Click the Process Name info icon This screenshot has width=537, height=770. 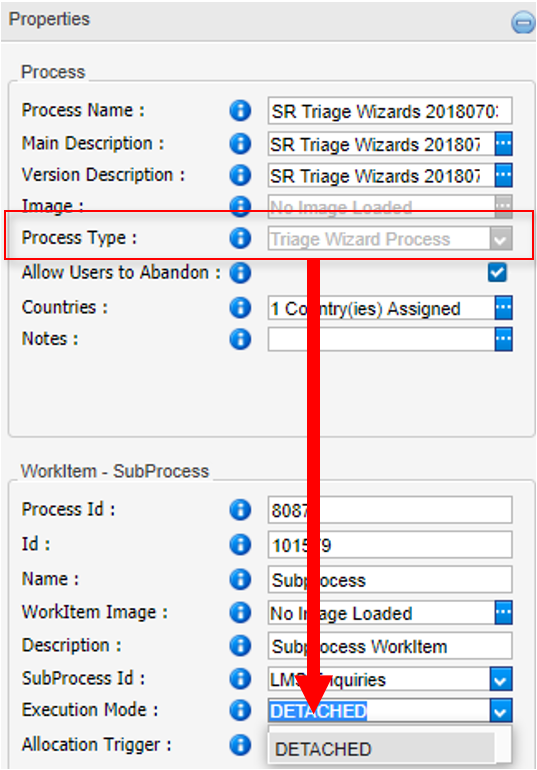pos(240,110)
